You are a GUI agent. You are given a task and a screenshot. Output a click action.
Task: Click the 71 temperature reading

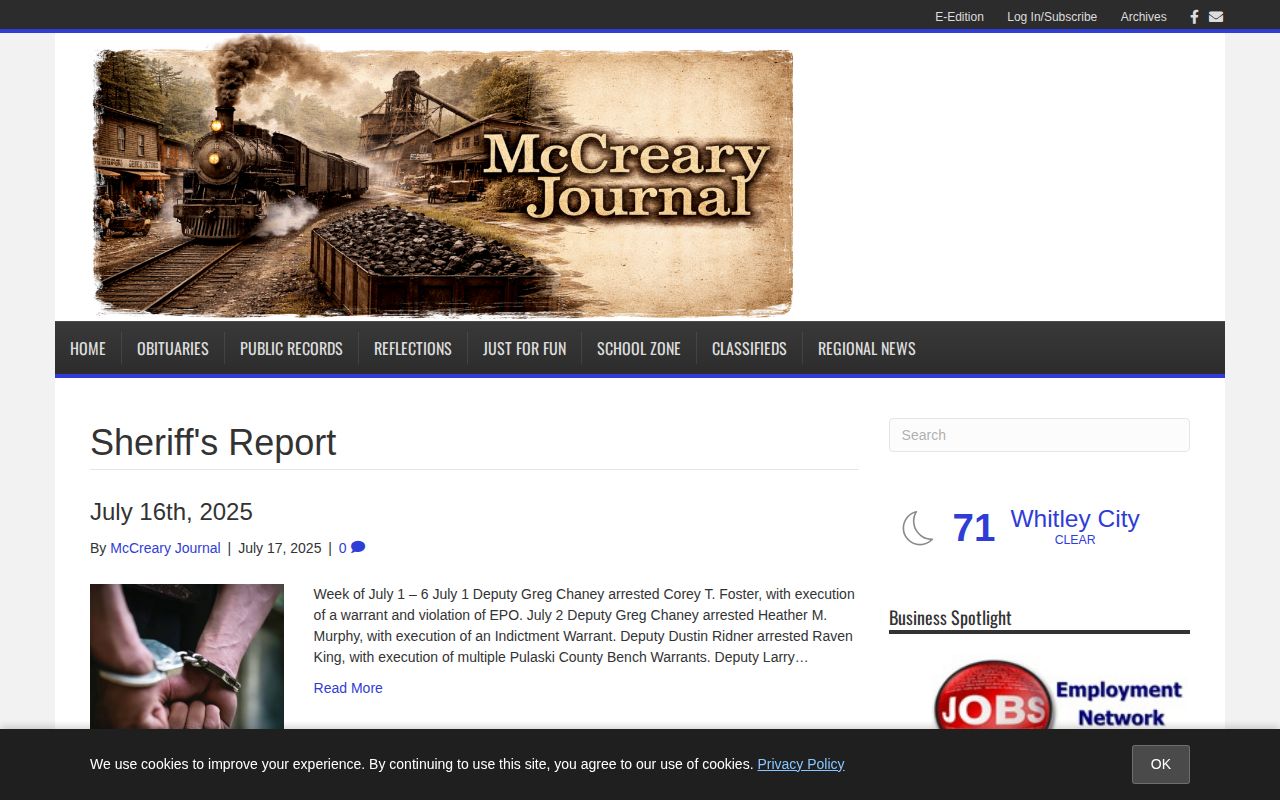(973, 528)
